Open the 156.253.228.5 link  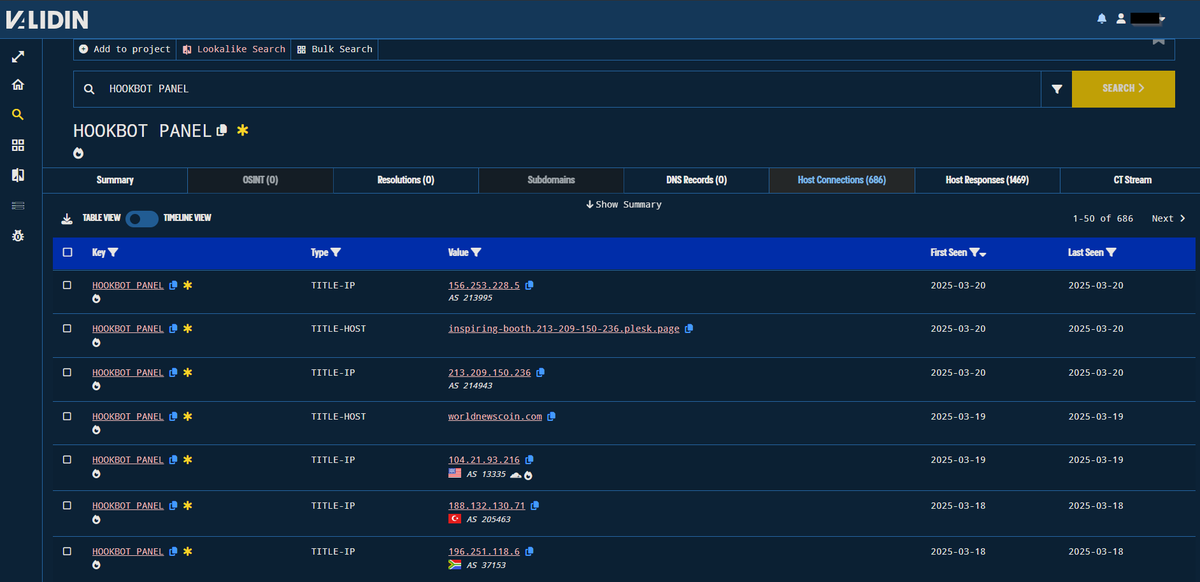(484, 285)
